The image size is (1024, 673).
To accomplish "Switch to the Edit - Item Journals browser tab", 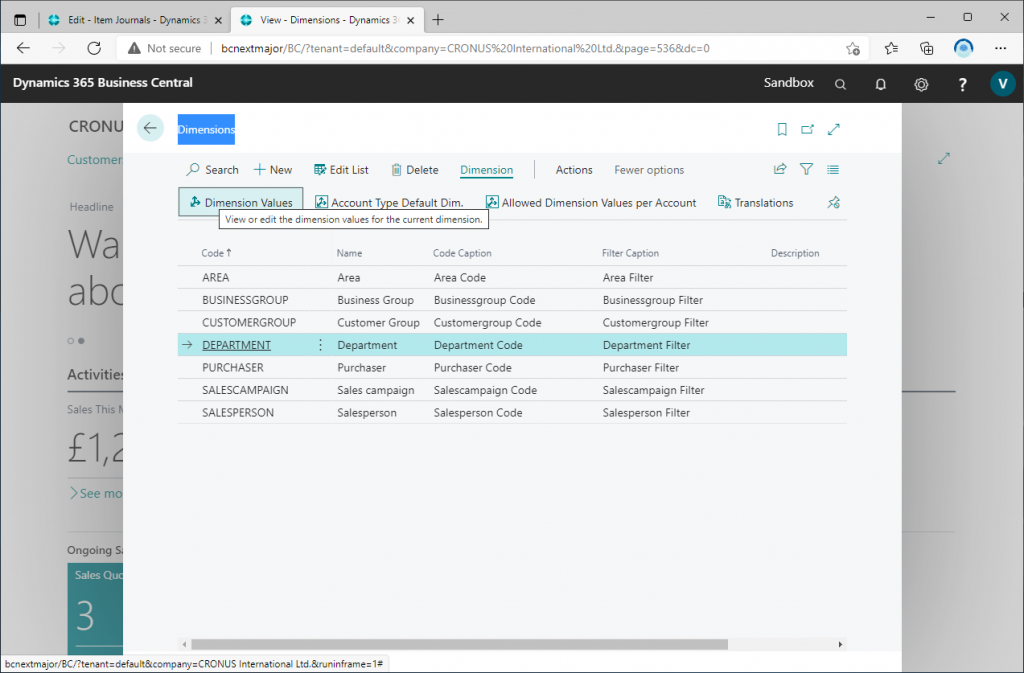I will (x=130, y=20).
